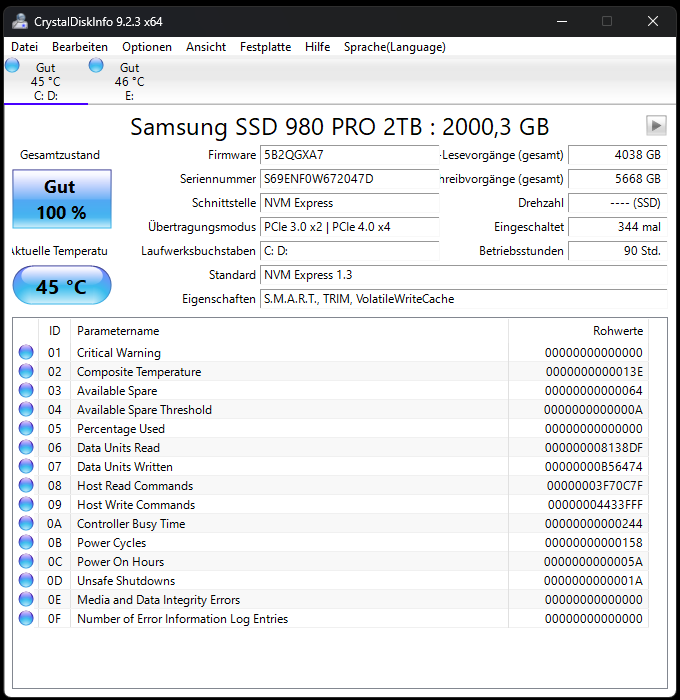Screen dimensions: 680x700
Task: Click the Standard field NVM Express 1.3
Action: 463,275
